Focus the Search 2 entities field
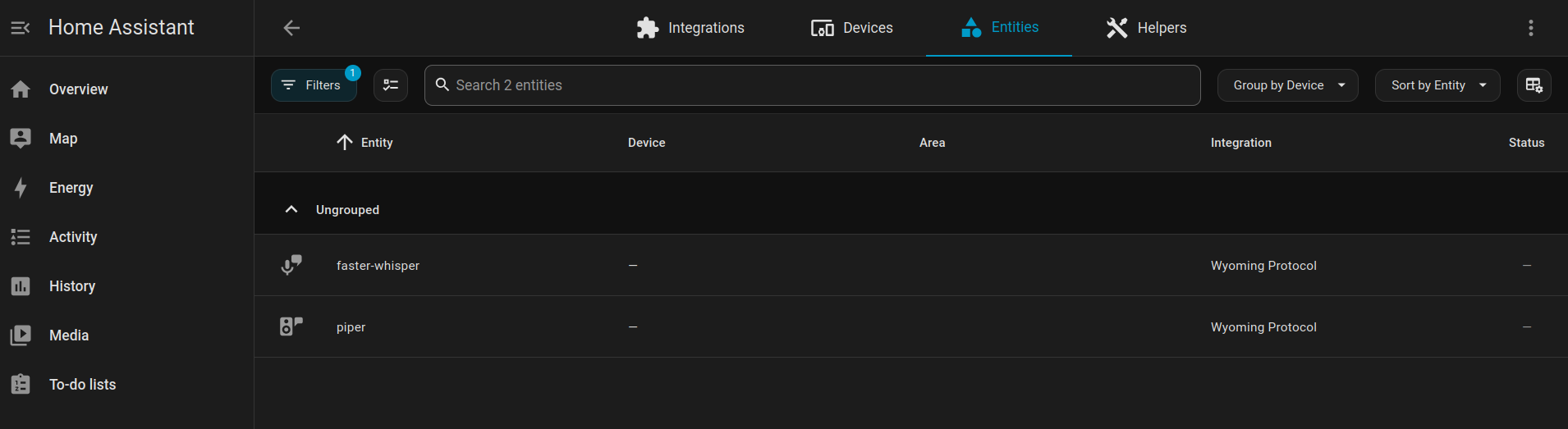Viewport: 1568px width, 429px height. tap(813, 85)
